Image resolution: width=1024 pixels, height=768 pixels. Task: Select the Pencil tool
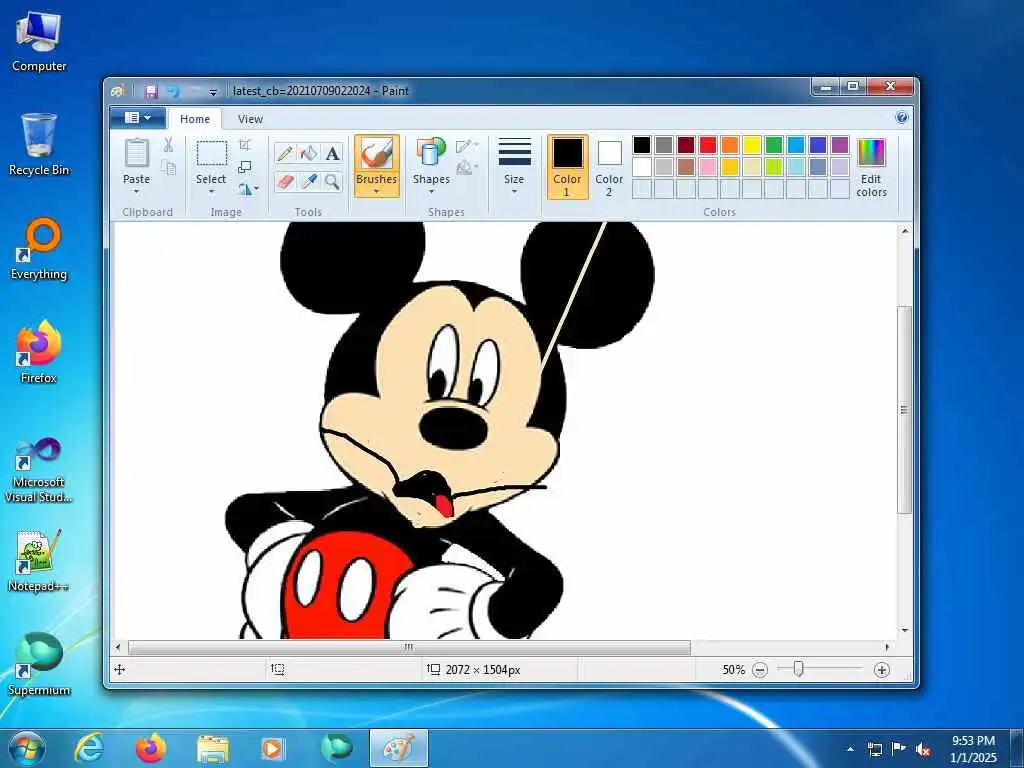[x=285, y=153]
